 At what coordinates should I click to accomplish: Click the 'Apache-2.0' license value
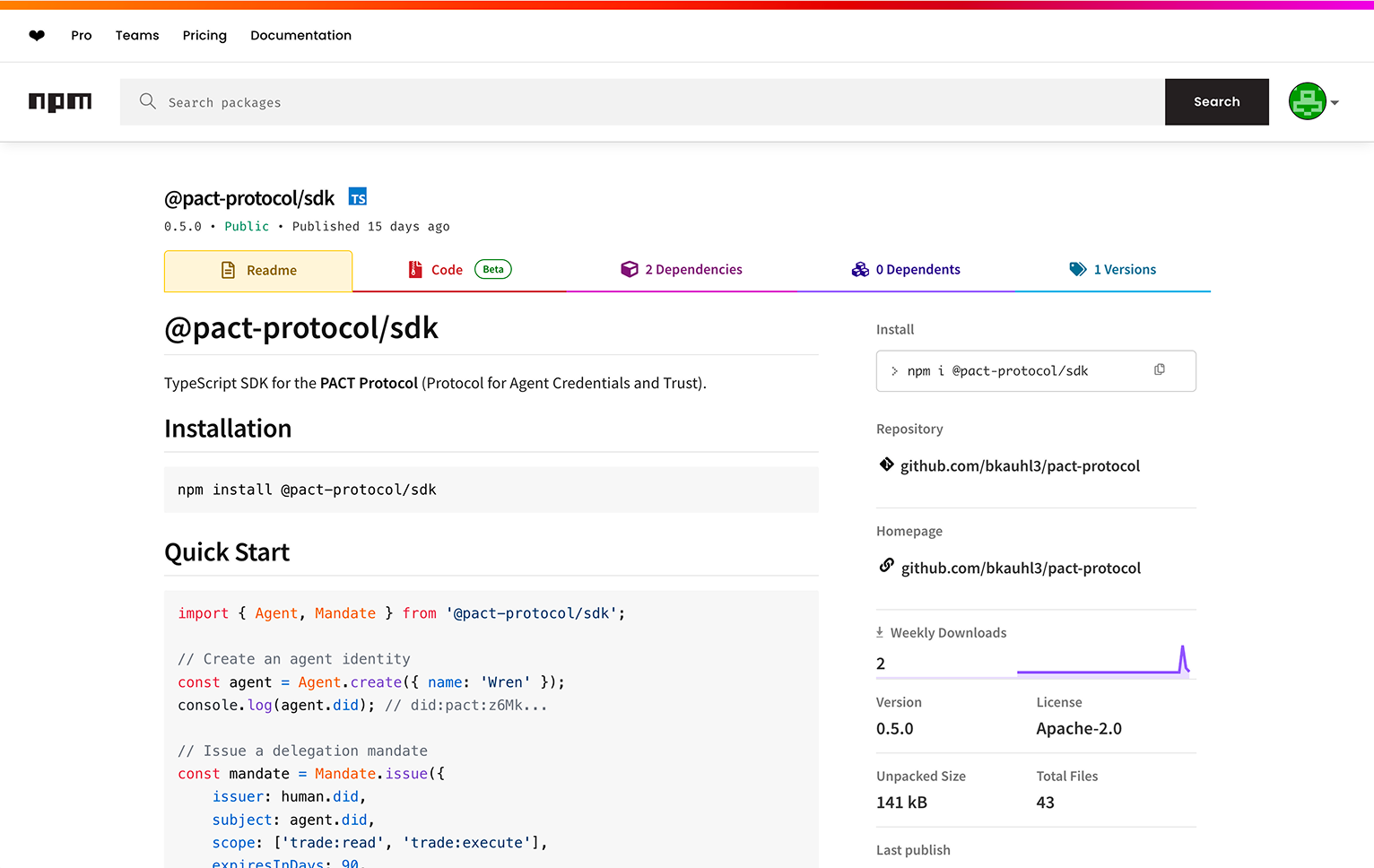tap(1079, 729)
